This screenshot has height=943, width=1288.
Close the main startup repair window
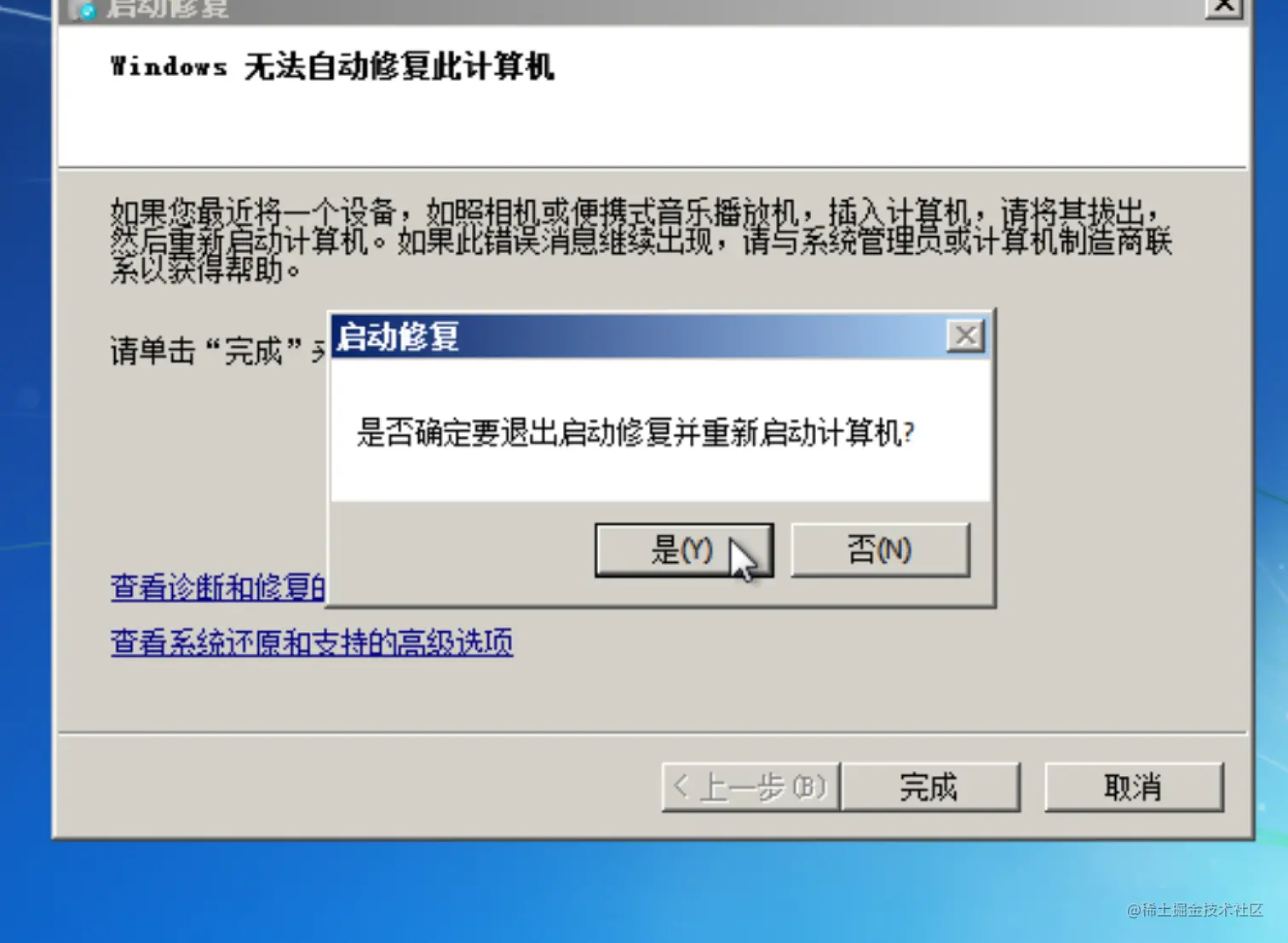(x=1223, y=7)
